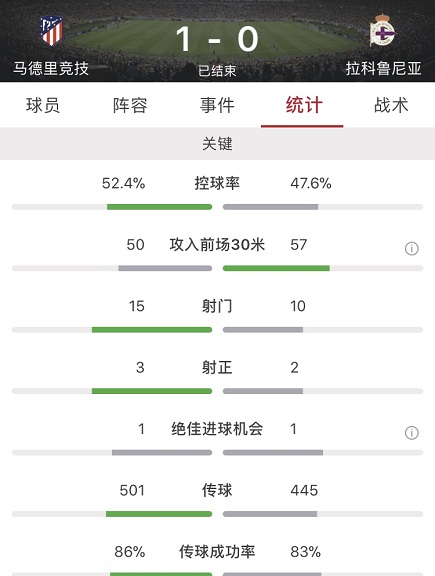The image size is (435, 576).
Task: Switch to the 阵容 tab
Action: (x=130, y=105)
